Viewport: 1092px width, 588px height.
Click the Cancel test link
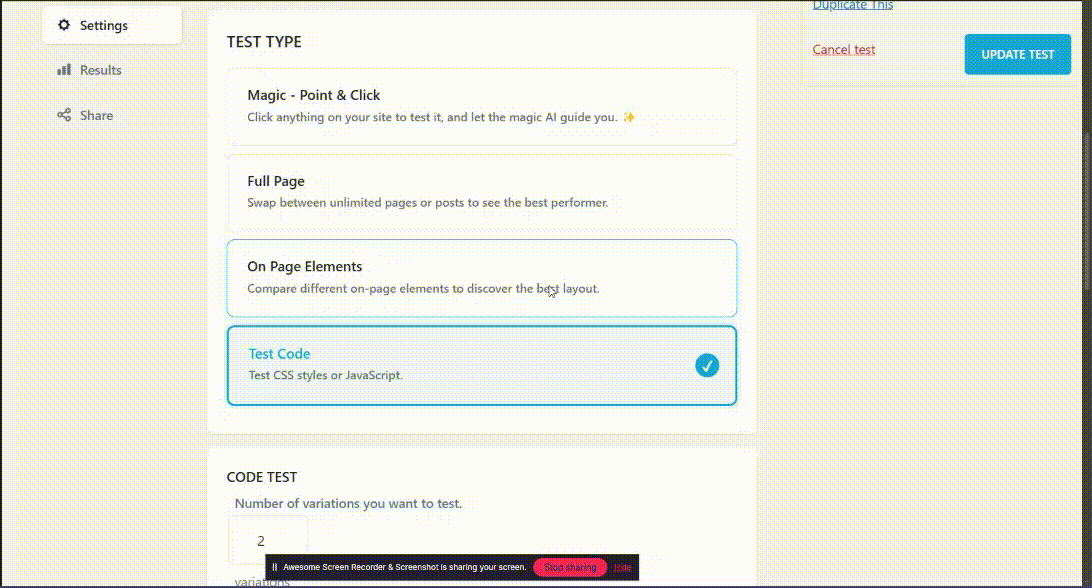pyautogui.click(x=843, y=49)
